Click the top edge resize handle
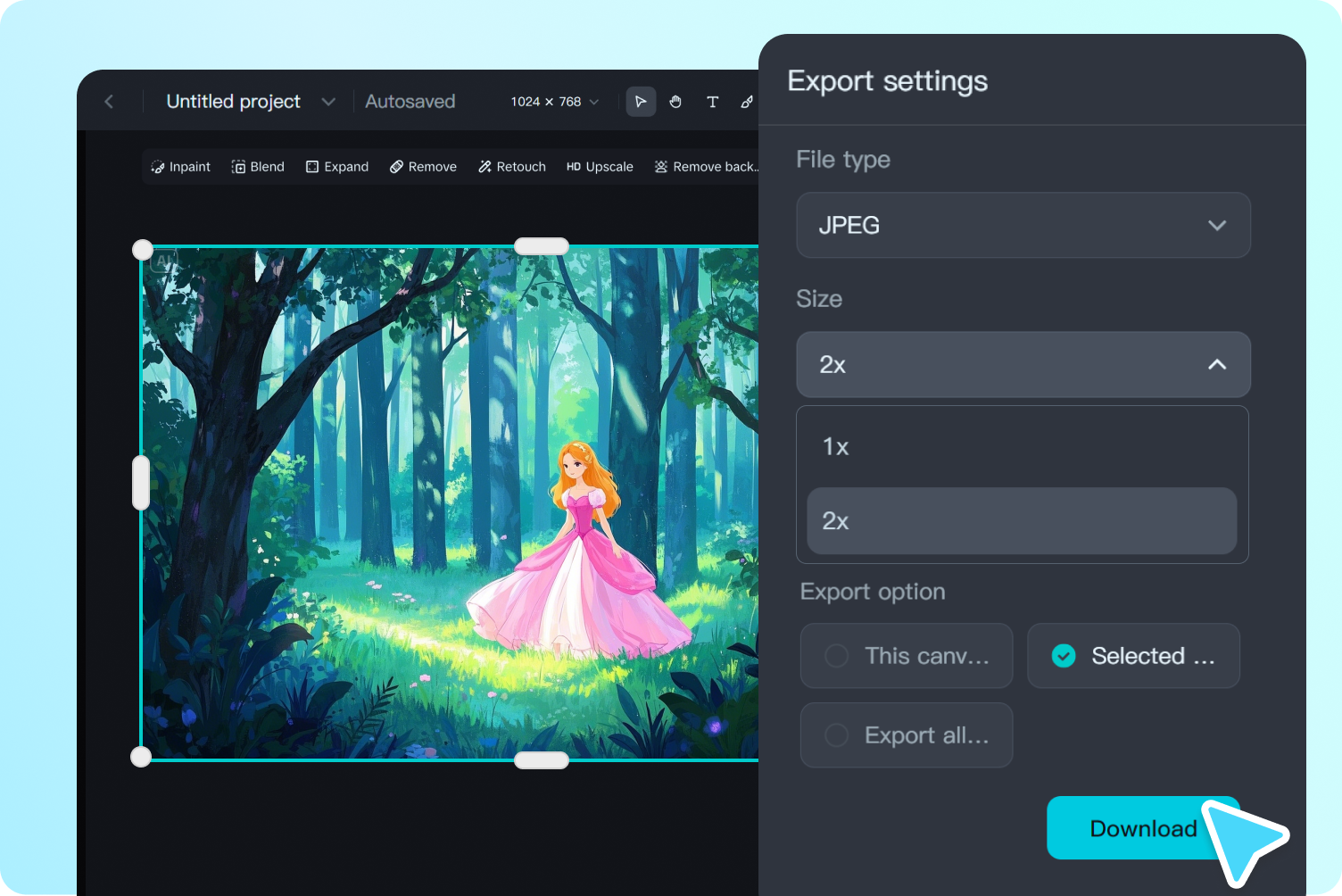The height and width of the screenshot is (896, 1342). click(x=542, y=246)
